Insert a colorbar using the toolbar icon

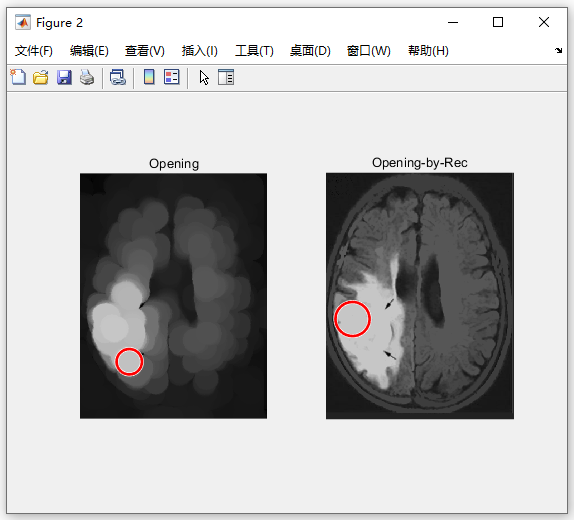pos(149,77)
